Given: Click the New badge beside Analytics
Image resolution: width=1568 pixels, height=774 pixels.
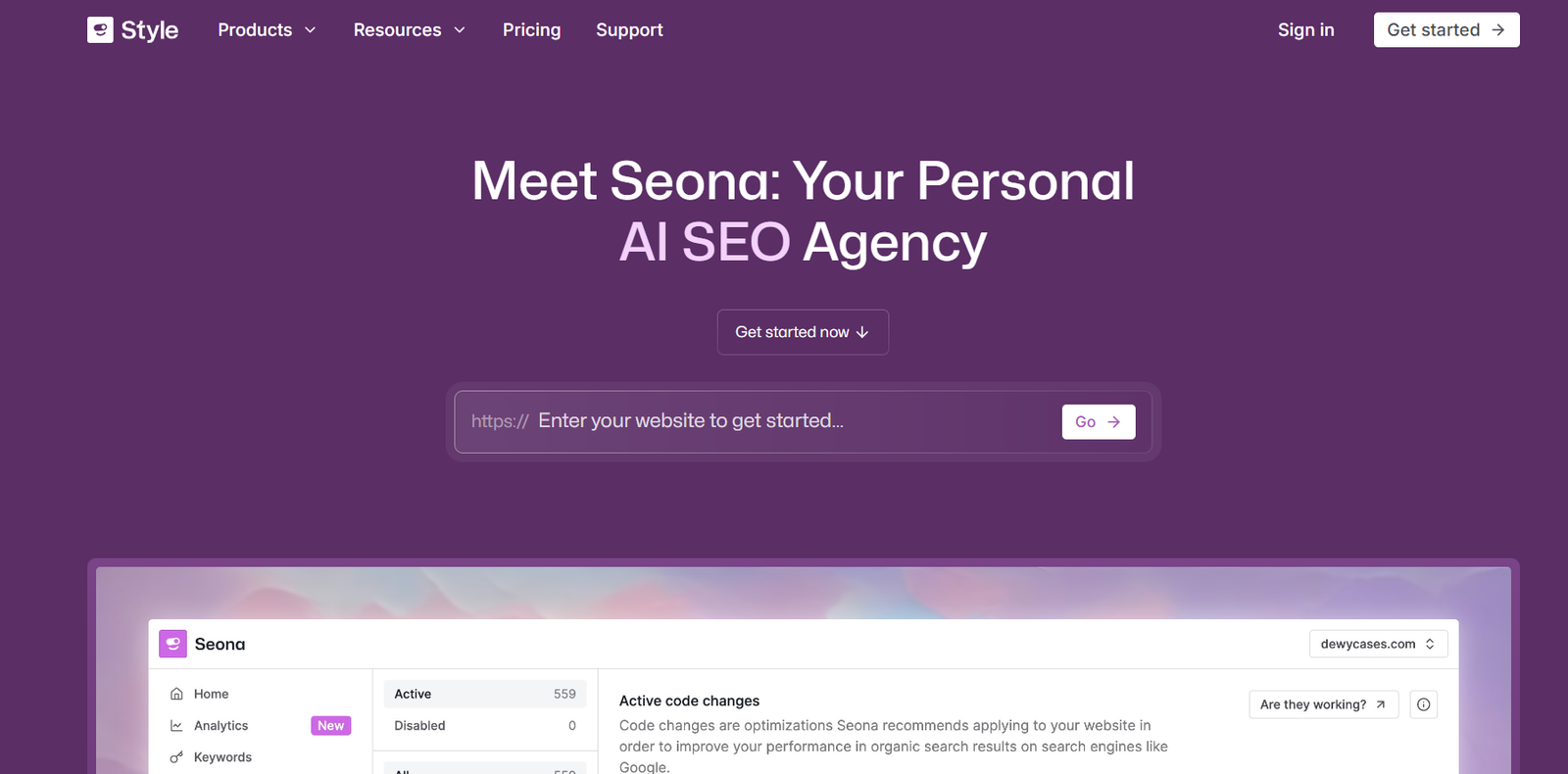Looking at the screenshot, I should click(330, 726).
